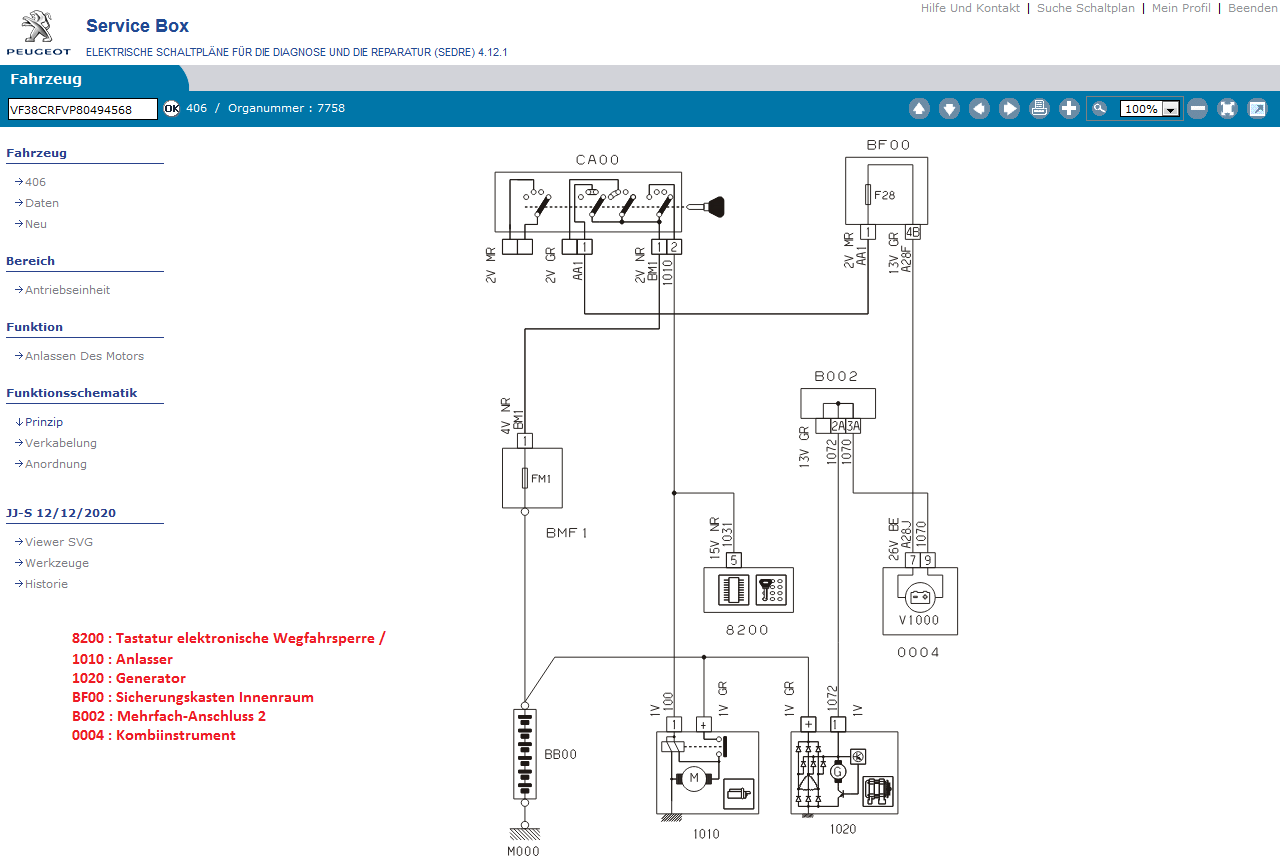1280x863 pixels.
Task: Open Viewer SVG link
Action: click(59, 542)
